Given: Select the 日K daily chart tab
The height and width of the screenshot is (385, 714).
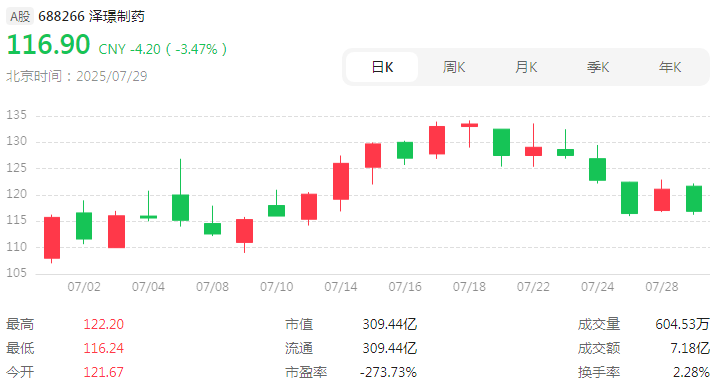Looking at the screenshot, I should click(x=382, y=67).
